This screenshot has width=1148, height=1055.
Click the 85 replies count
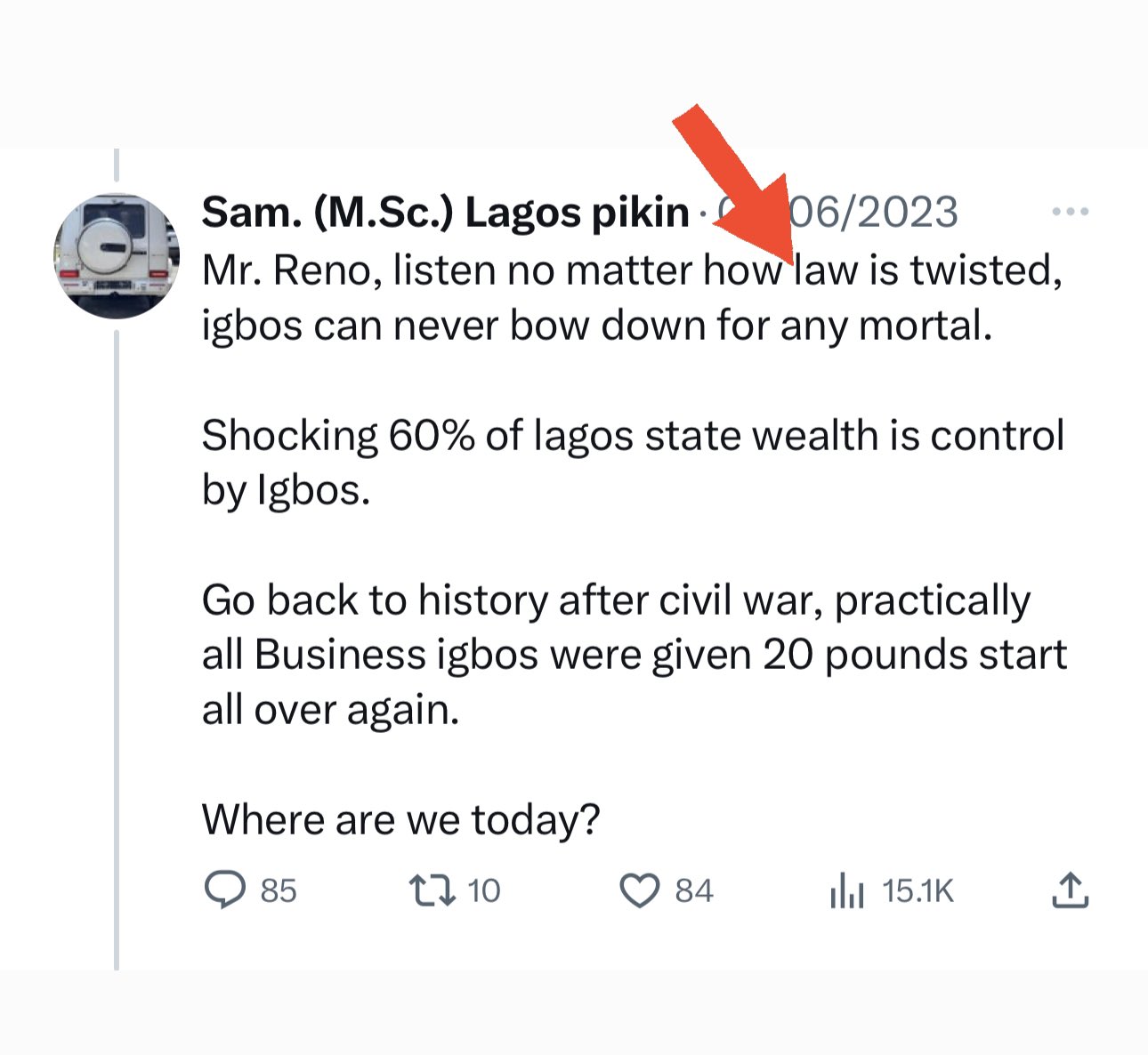pyautogui.click(x=279, y=890)
